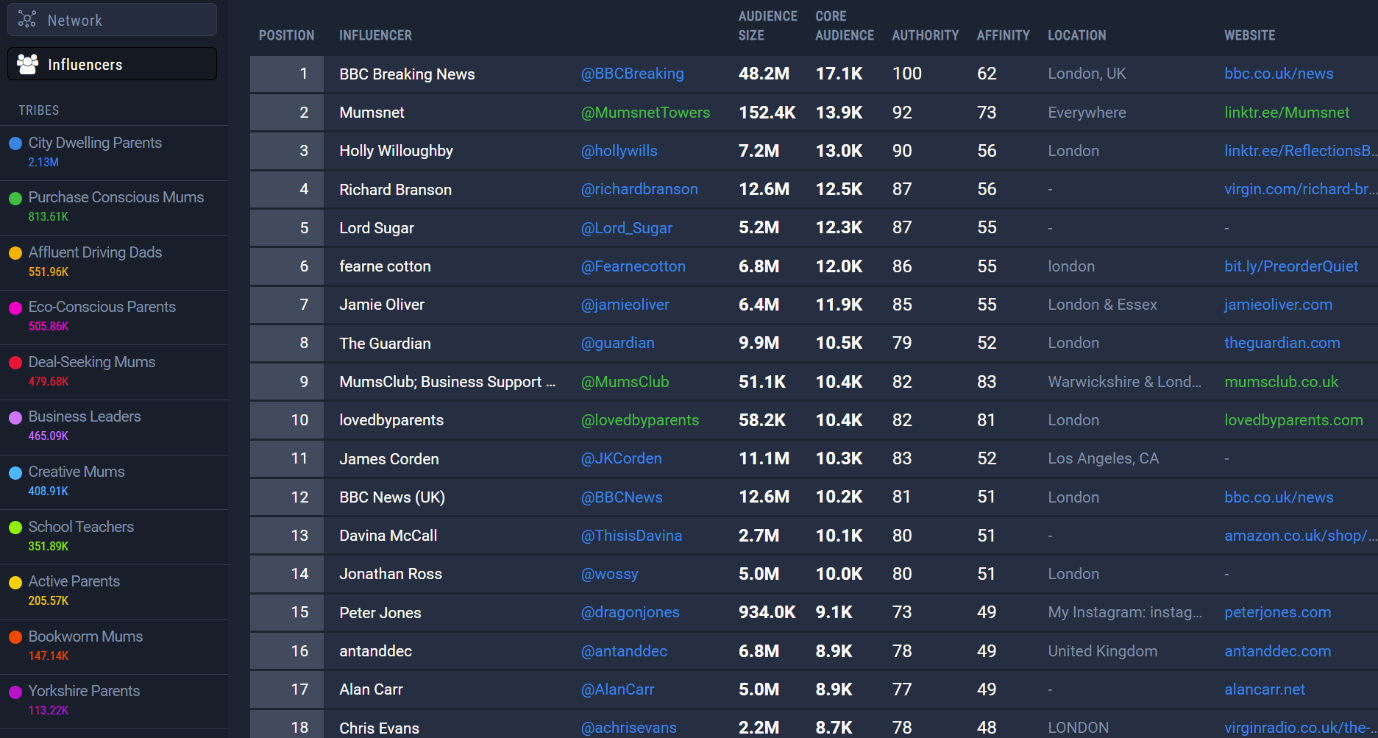Open the @JKCorden handle link
Screen dimensions: 1378x738
(621, 459)
